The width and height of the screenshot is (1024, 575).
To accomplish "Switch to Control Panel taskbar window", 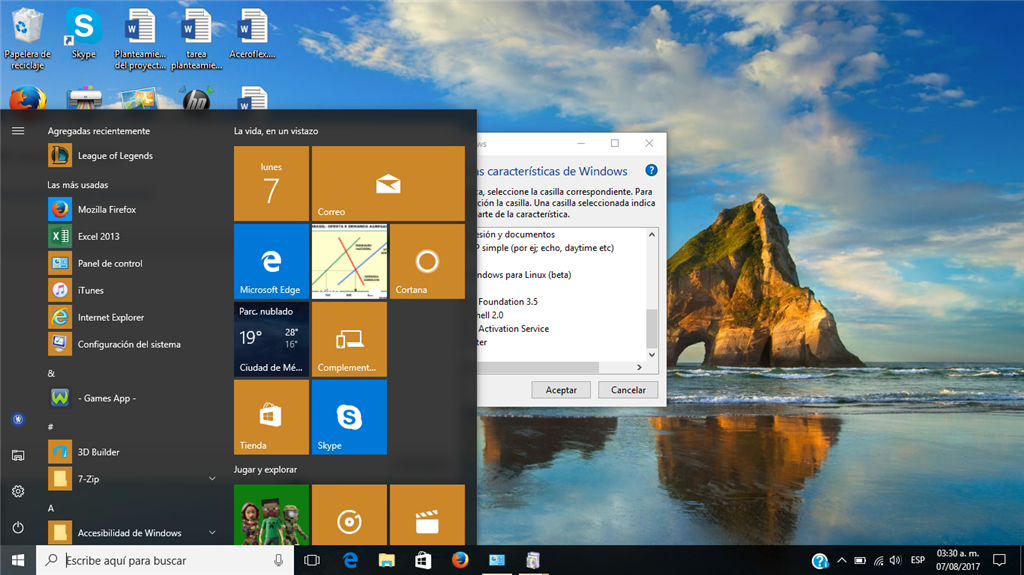I will coord(497,560).
